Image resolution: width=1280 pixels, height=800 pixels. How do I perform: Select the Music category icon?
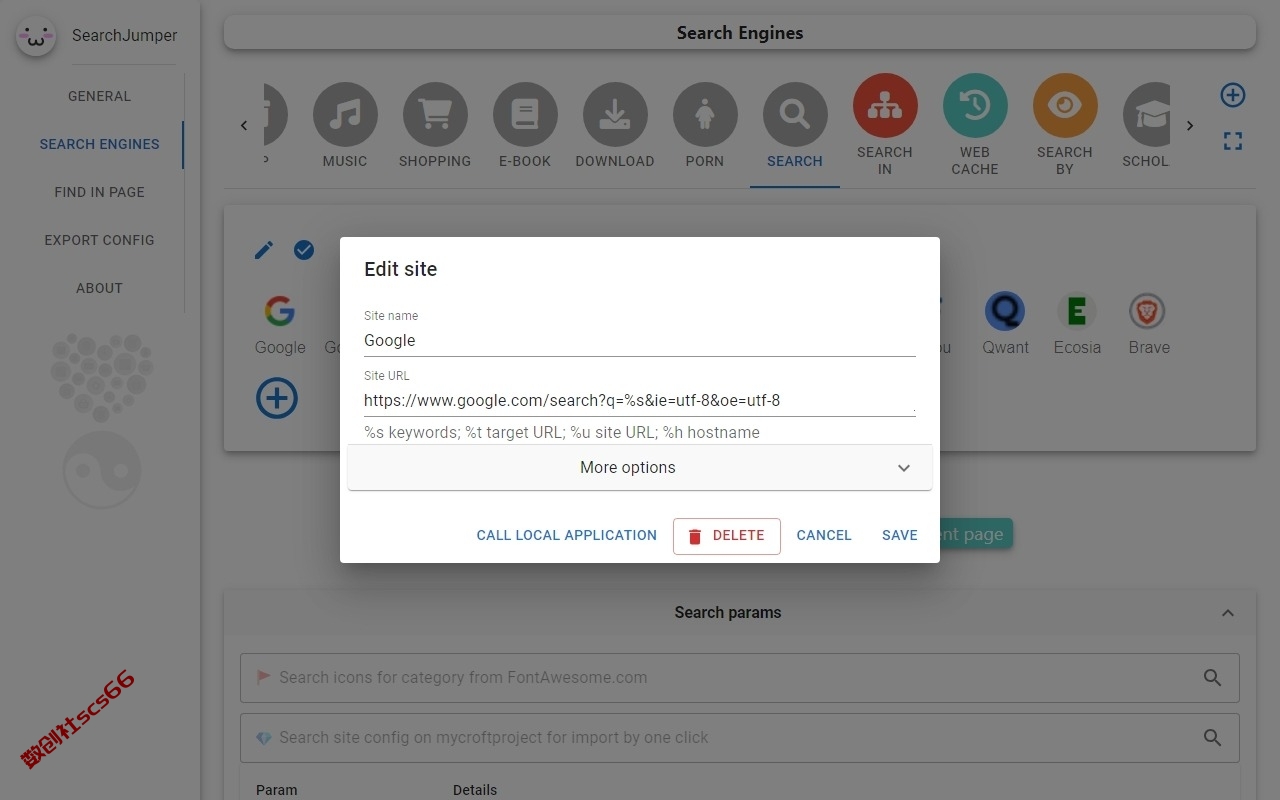pos(345,115)
